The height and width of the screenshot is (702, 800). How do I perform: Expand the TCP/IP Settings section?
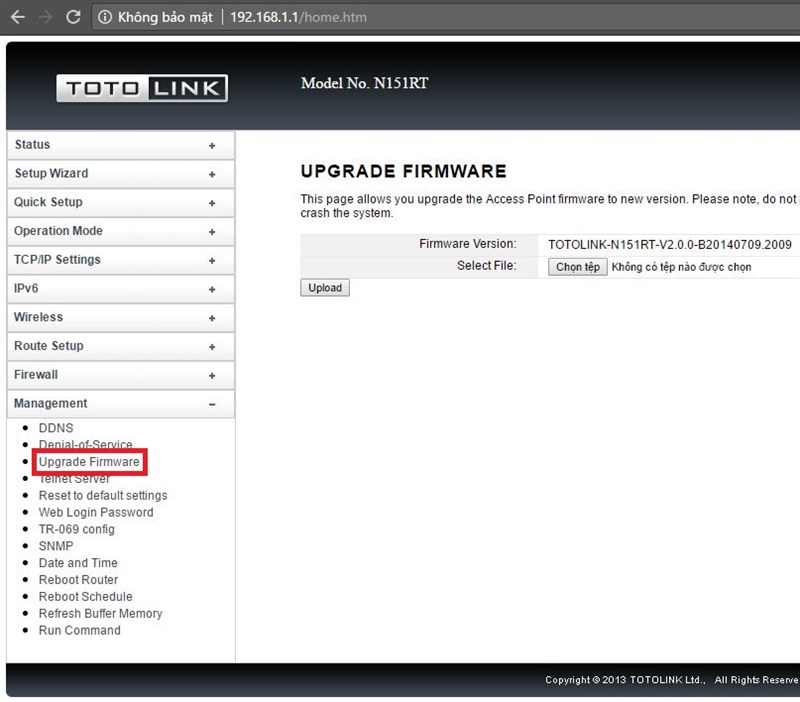121,260
